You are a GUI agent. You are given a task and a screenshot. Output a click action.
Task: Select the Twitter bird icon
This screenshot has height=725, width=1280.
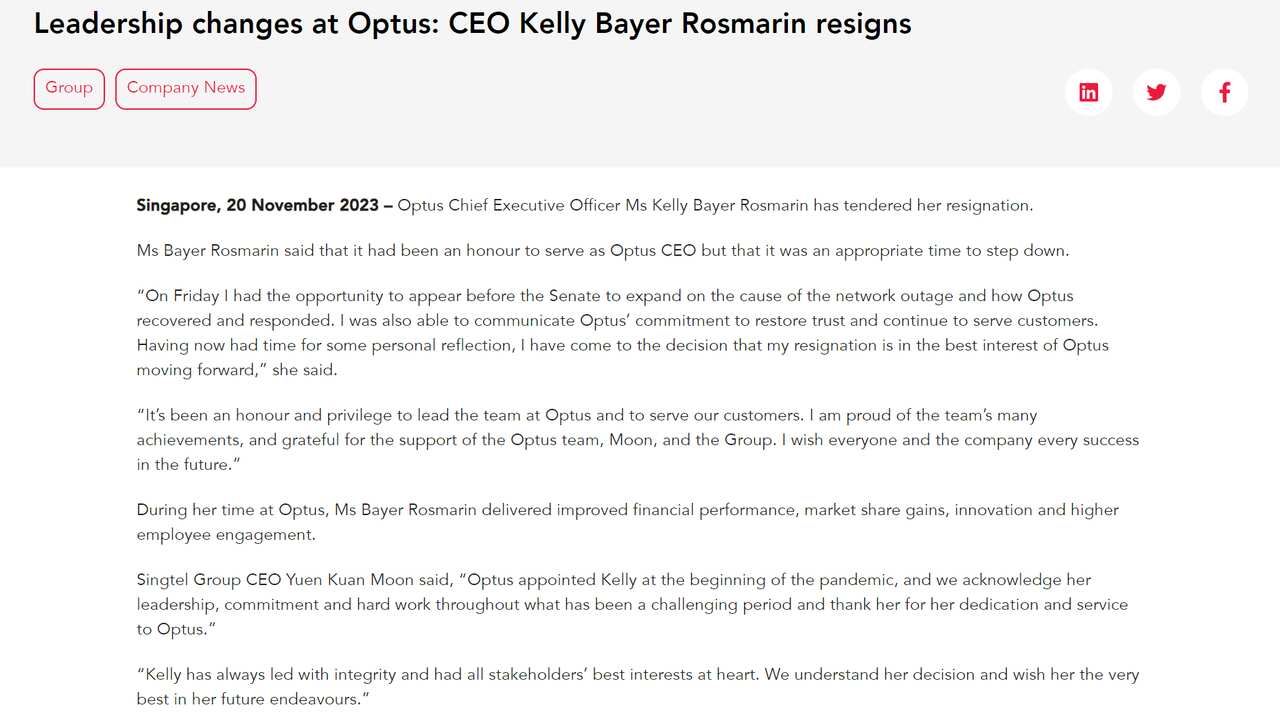[x=1157, y=91]
